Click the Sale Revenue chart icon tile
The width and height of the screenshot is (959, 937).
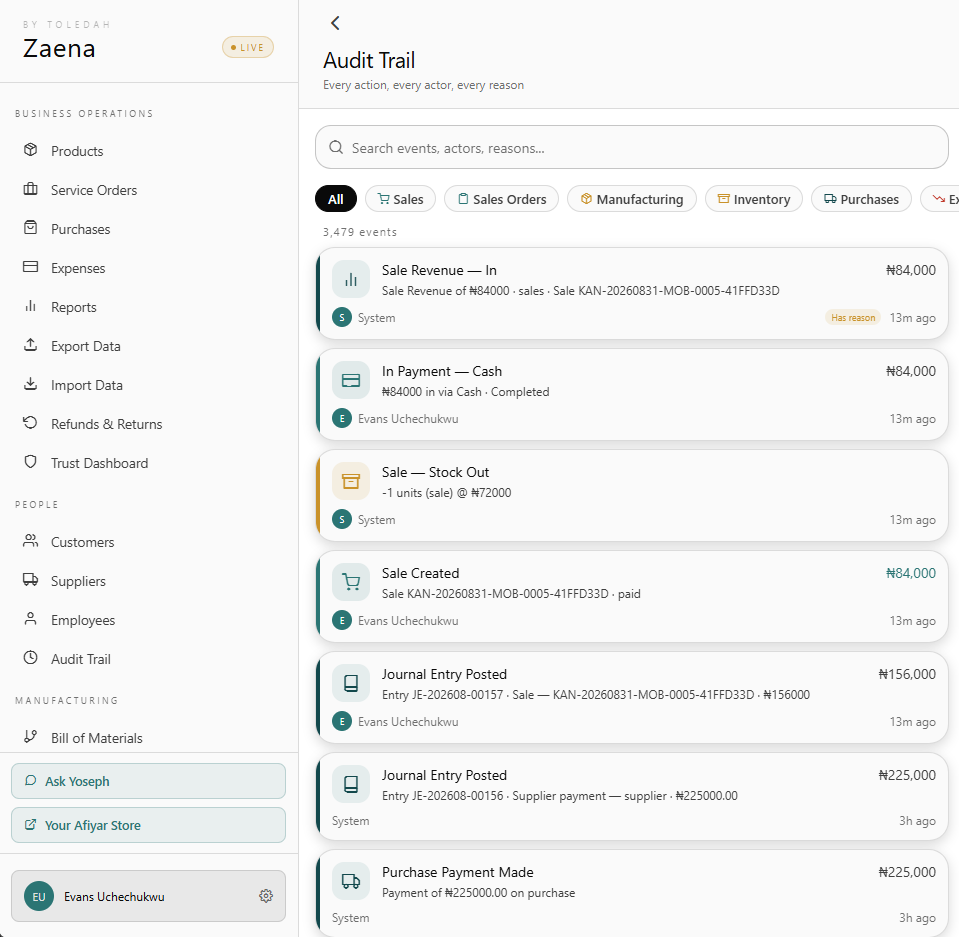coord(351,279)
